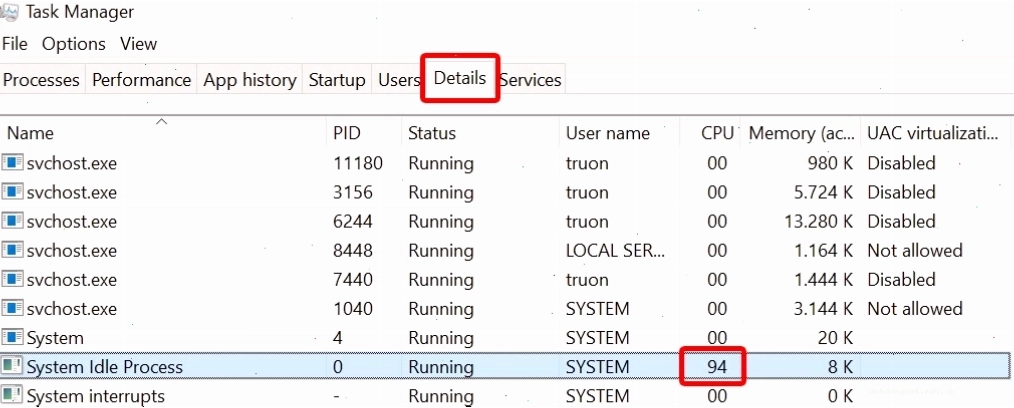Switch to the Performance tab
Viewport: 1014px width, 408px height.
[142, 80]
